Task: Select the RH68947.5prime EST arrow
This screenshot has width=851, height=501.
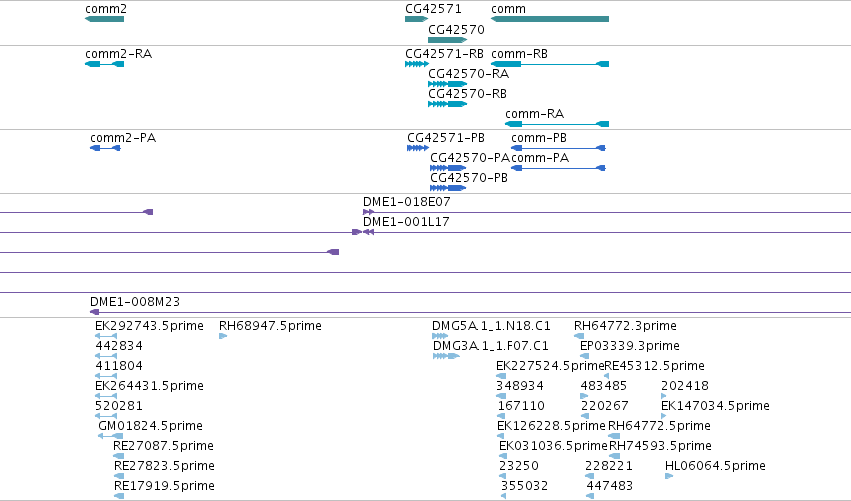Action: (x=223, y=337)
